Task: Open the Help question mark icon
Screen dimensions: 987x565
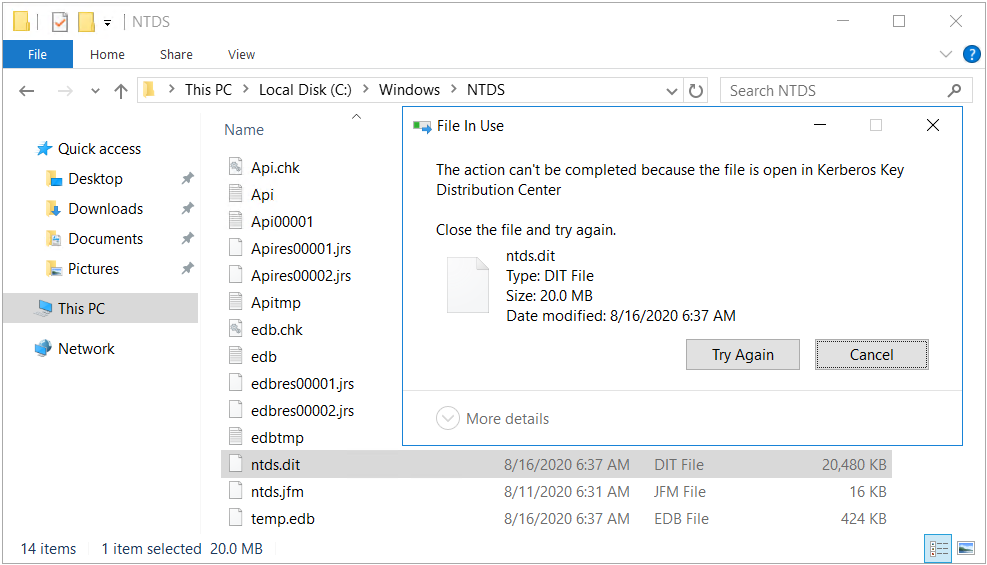Action: 971,54
